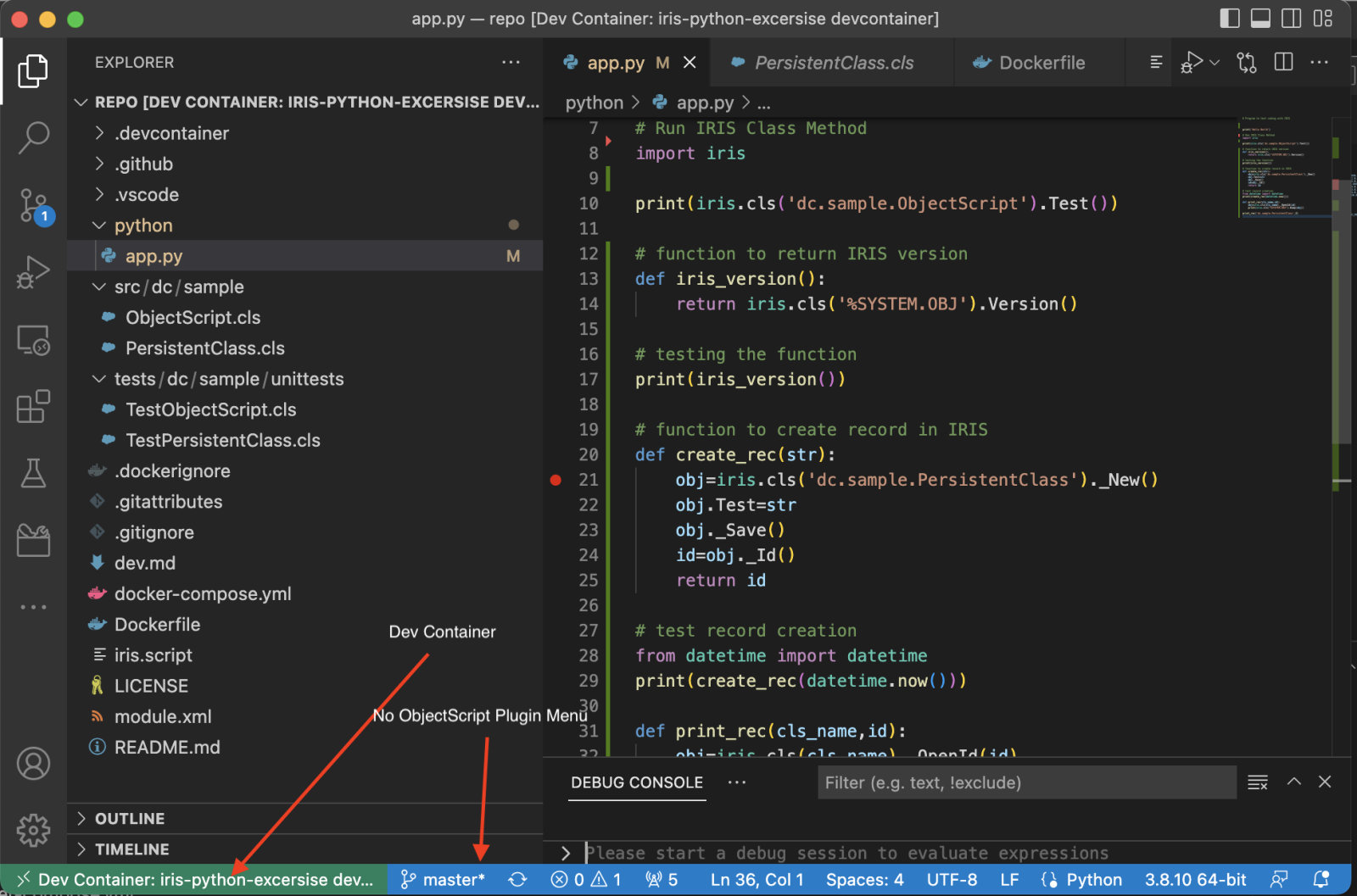Collapse the REPO root folder
1357x896 pixels.
(305, 102)
